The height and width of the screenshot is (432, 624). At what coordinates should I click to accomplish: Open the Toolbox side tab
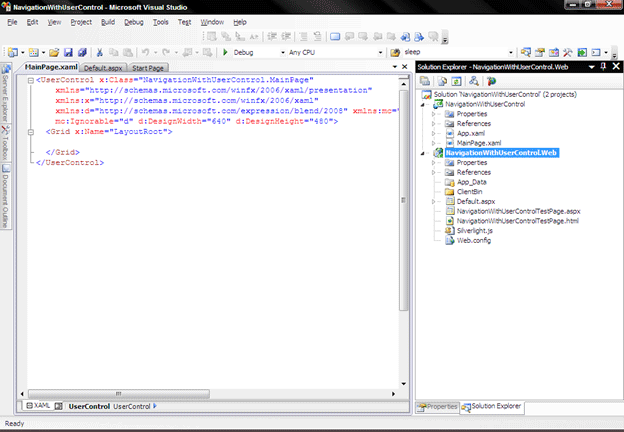point(6,142)
